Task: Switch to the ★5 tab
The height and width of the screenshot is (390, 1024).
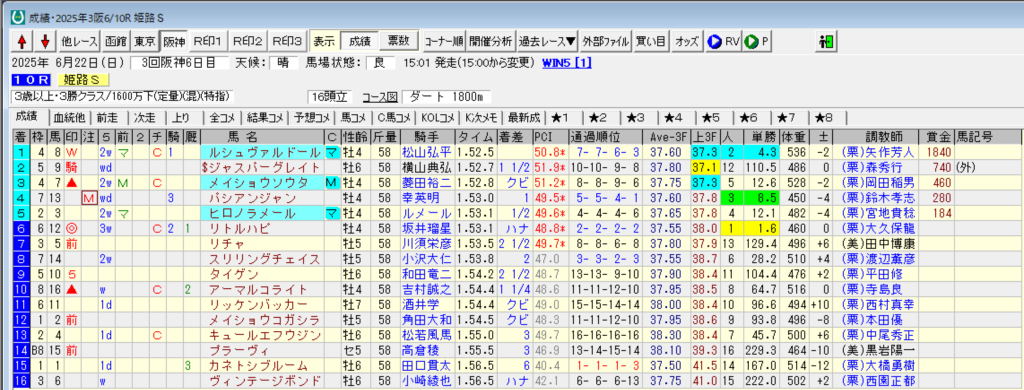Action: (x=711, y=118)
